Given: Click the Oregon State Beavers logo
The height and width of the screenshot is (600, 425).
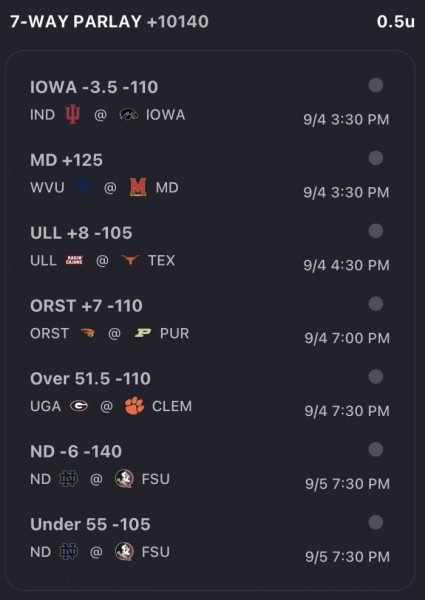Looking at the screenshot, I should [88, 333].
